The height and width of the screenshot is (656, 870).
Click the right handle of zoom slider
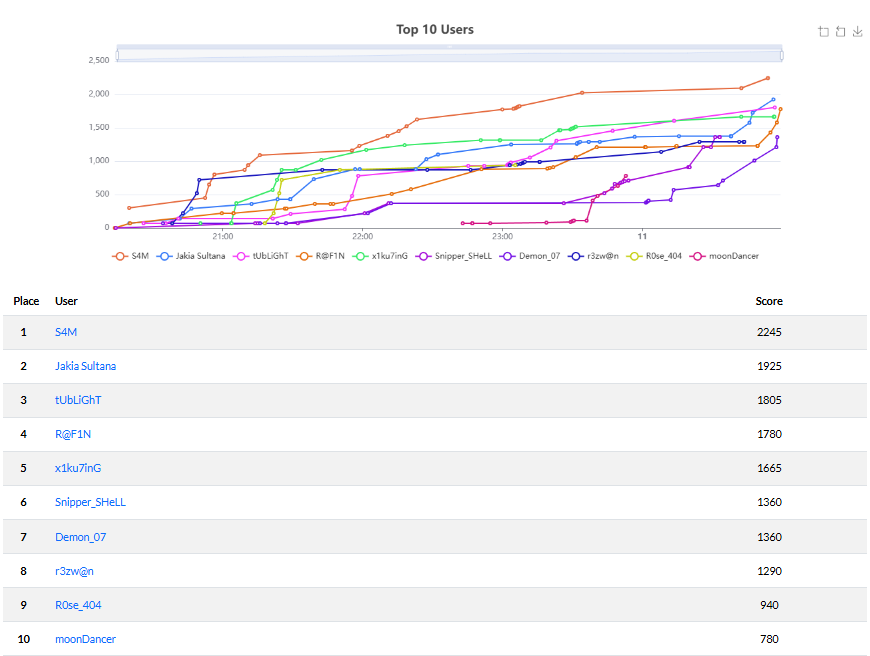781,54
